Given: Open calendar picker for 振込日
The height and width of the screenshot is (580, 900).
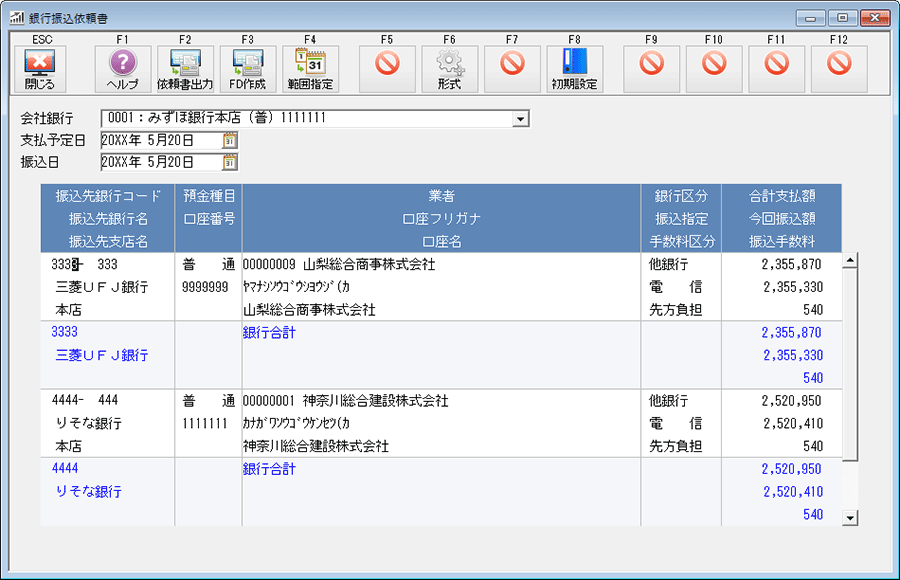Looking at the screenshot, I should (230, 163).
